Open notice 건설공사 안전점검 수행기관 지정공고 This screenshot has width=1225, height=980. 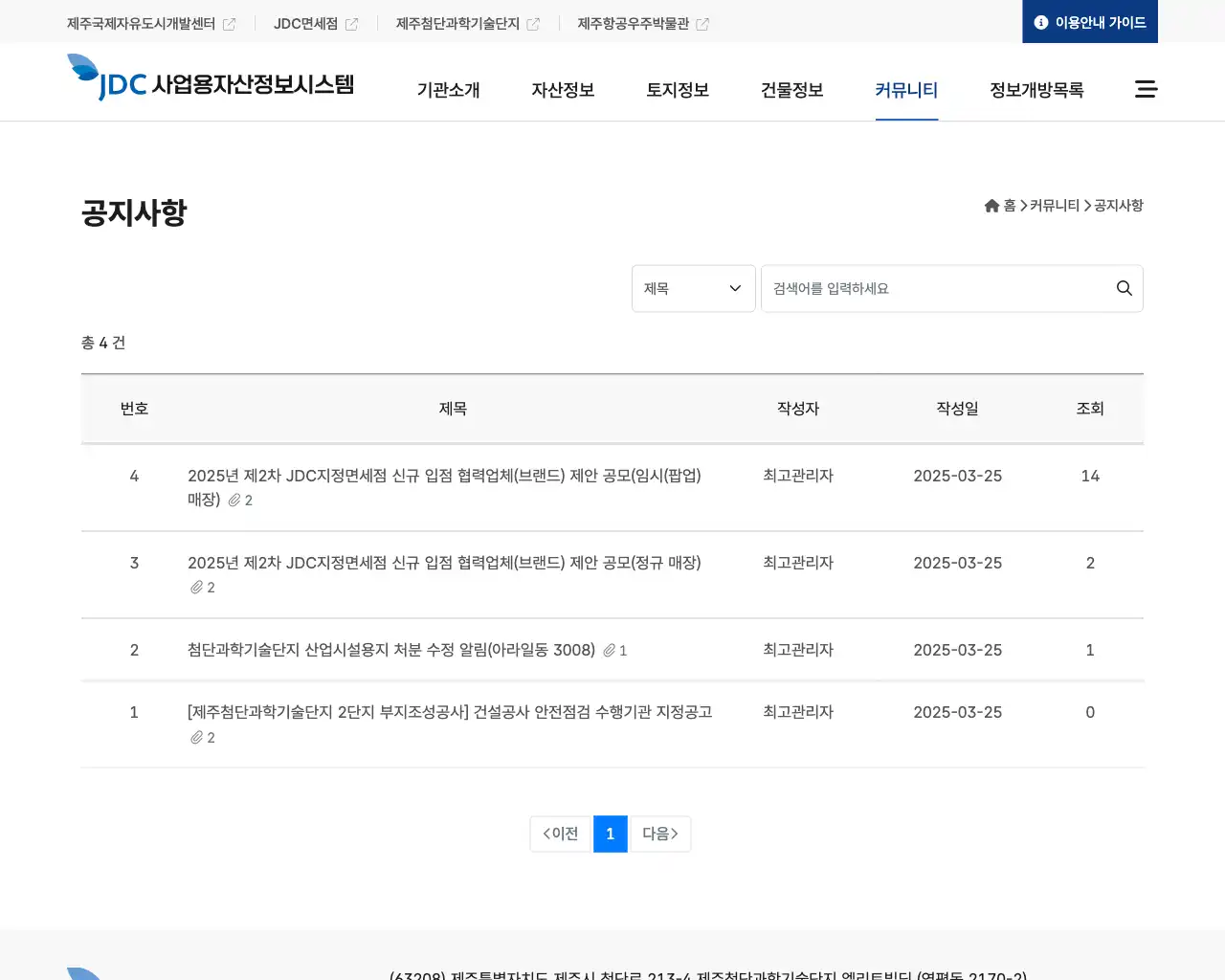(450, 712)
